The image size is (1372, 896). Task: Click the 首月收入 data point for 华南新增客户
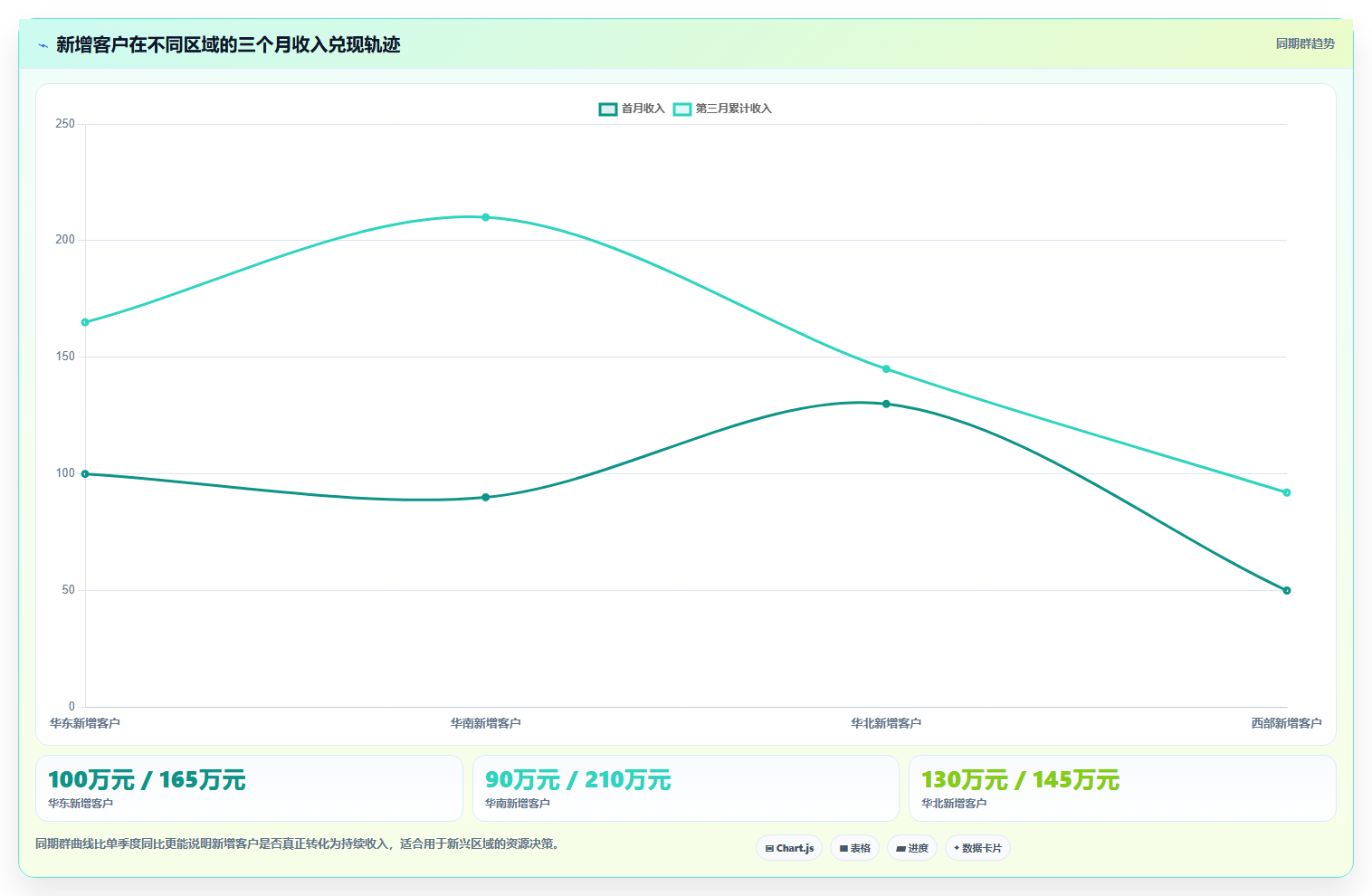[x=486, y=498]
